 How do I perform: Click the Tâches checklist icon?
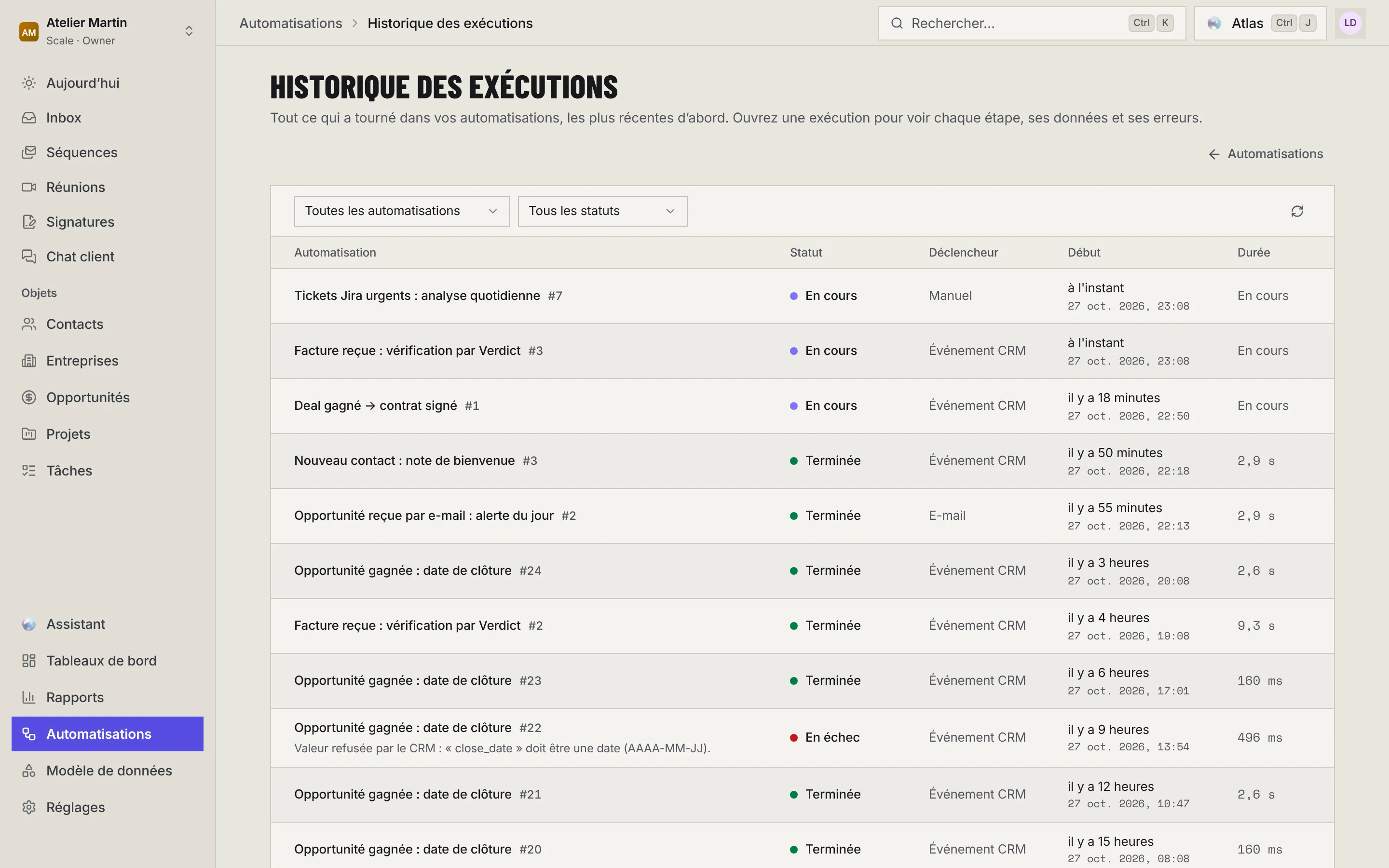(29, 471)
